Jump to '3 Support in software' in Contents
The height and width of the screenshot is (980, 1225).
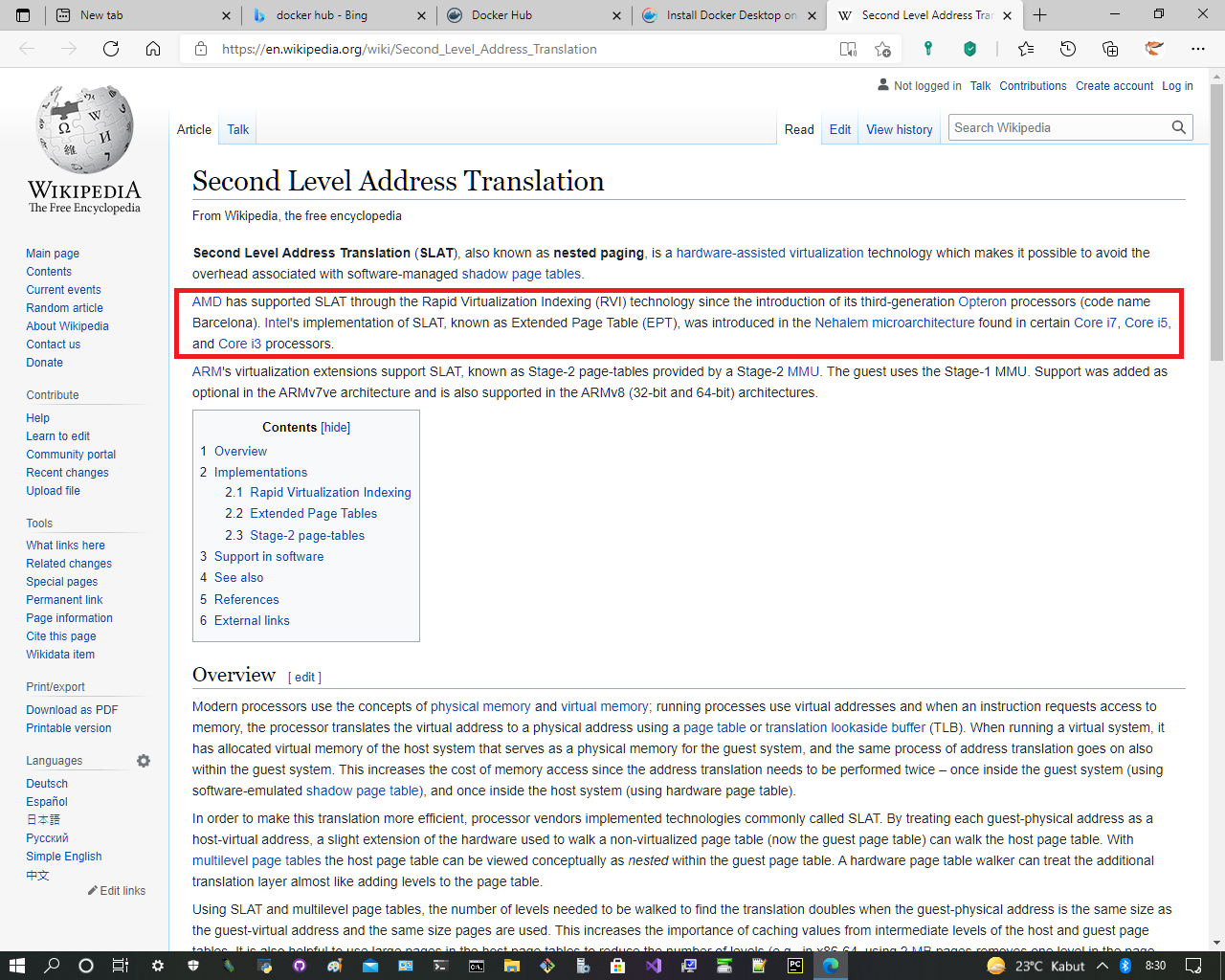pos(261,556)
